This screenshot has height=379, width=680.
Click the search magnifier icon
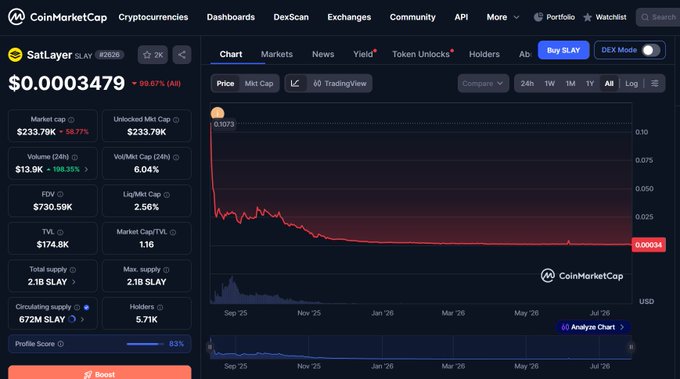tap(645, 17)
